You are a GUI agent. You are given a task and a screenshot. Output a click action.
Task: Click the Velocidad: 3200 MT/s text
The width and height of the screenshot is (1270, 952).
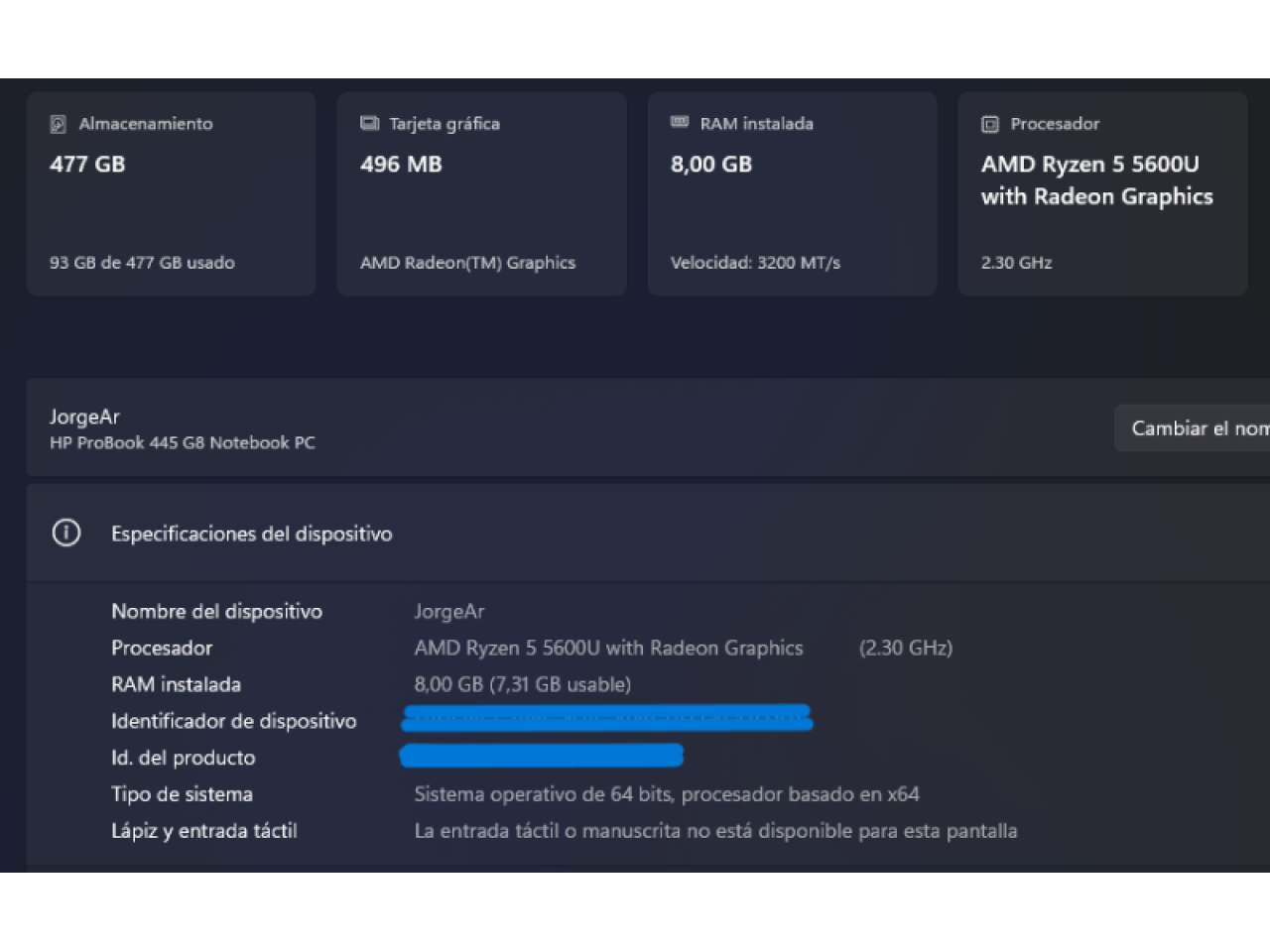755,263
